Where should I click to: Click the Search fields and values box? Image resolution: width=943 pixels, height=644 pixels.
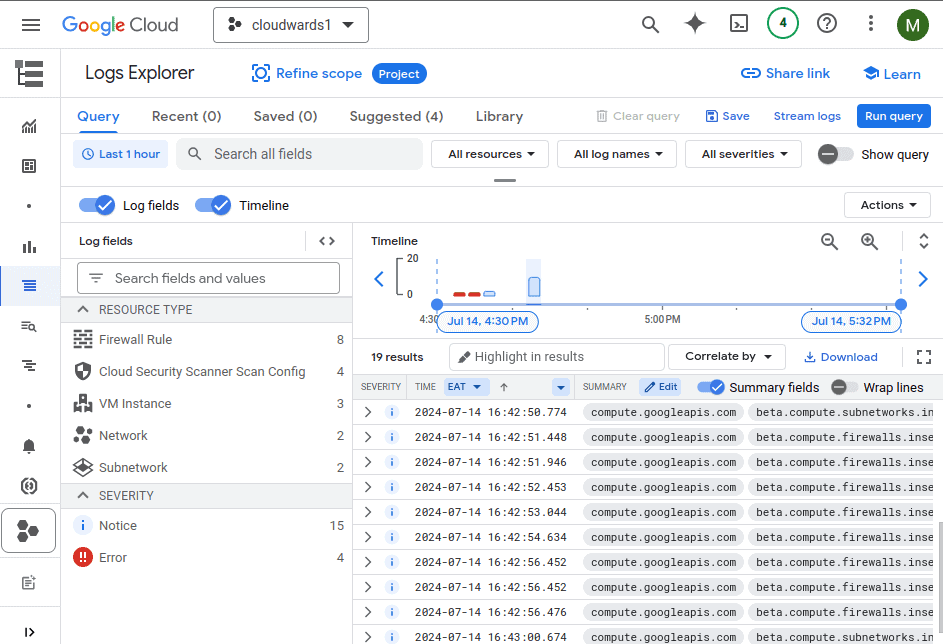coord(208,278)
